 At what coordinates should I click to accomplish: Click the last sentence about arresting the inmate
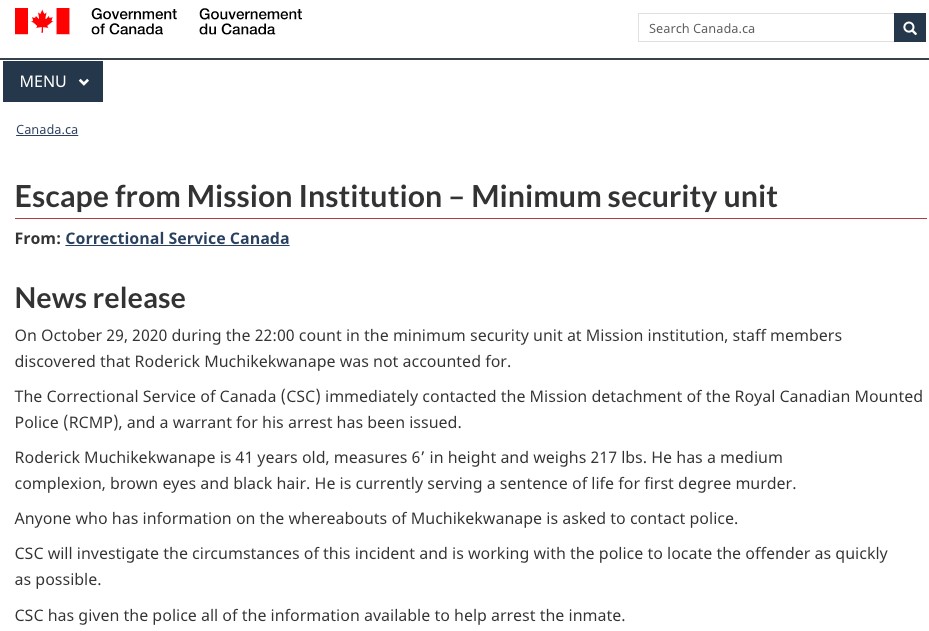[320, 616]
